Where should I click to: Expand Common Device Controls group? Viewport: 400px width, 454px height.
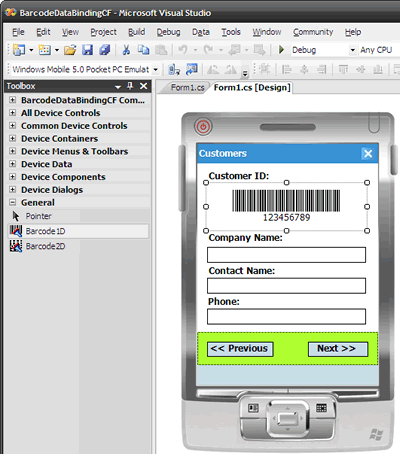(x=12, y=125)
